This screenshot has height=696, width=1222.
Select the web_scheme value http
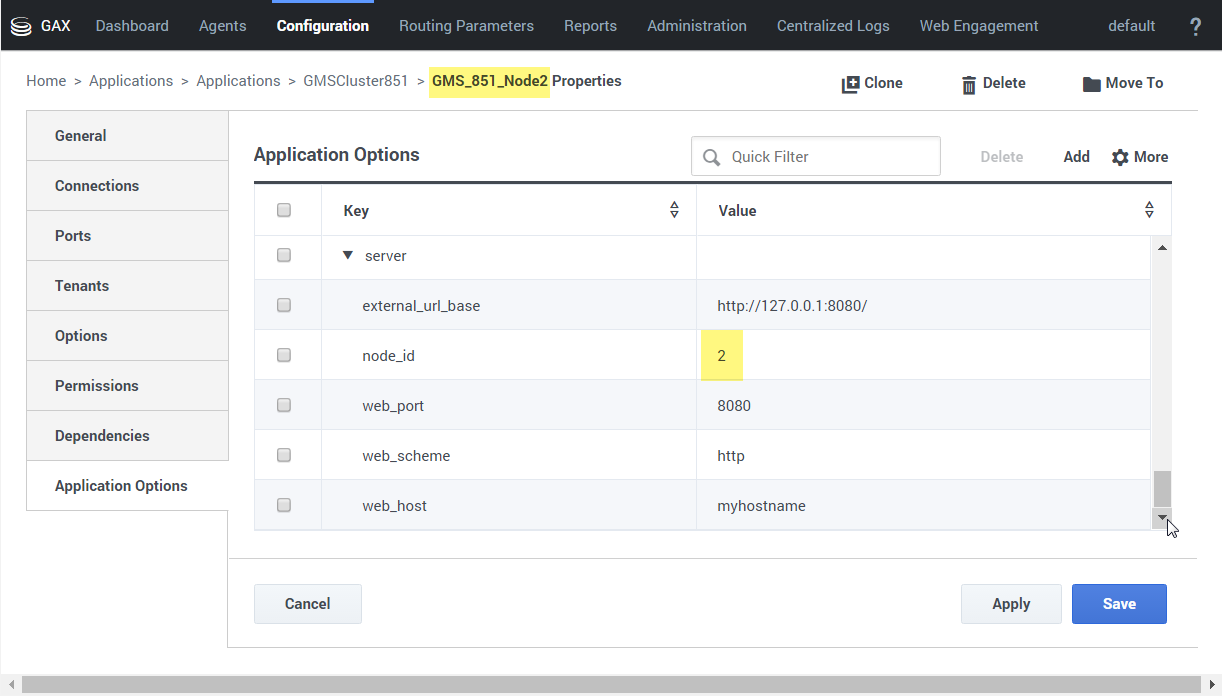pyautogui.click(x=731, y=455)
